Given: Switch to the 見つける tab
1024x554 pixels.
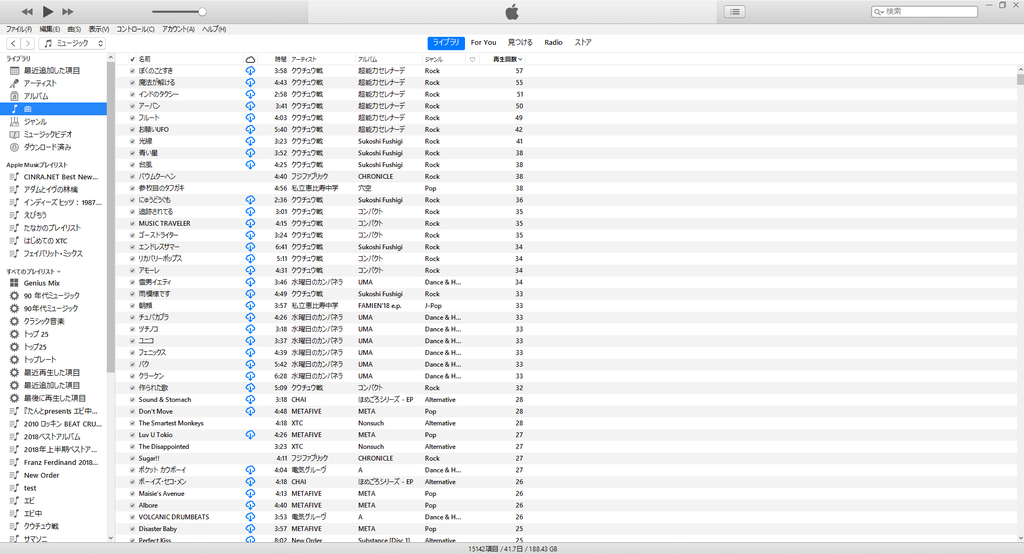Looking at the screenshot, I should point(520,42).
